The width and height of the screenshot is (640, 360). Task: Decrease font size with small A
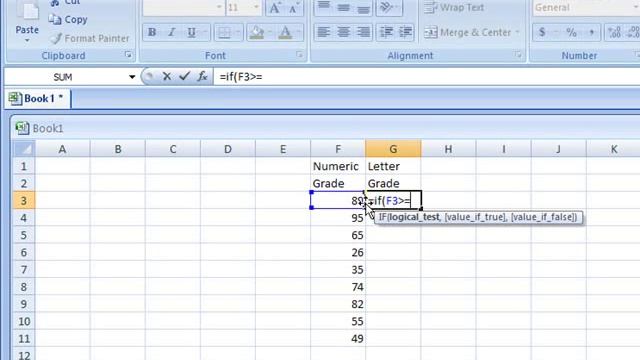pos(293,7)
